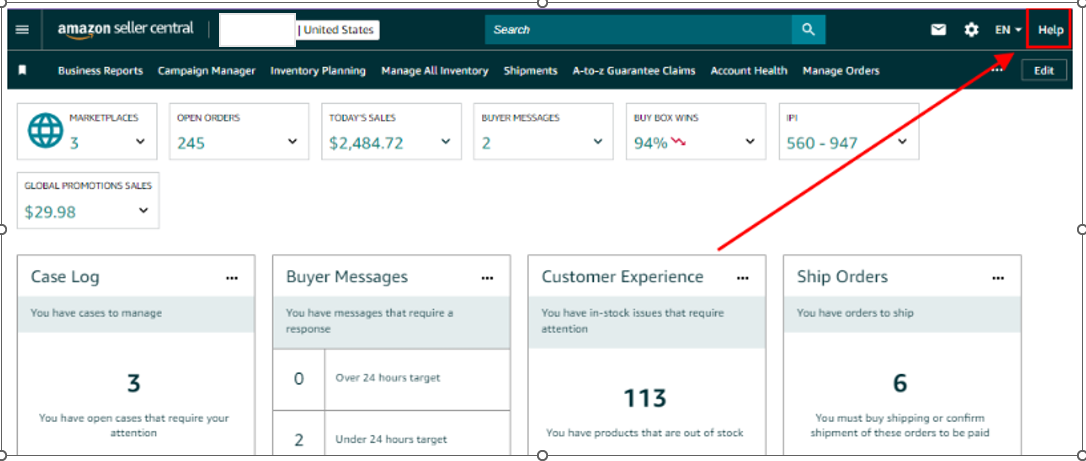Viewport: 1086px width, 461px height.
Task: Open the hamburger navigation menu
Action: pyautogui.click(x=22, y=30)
